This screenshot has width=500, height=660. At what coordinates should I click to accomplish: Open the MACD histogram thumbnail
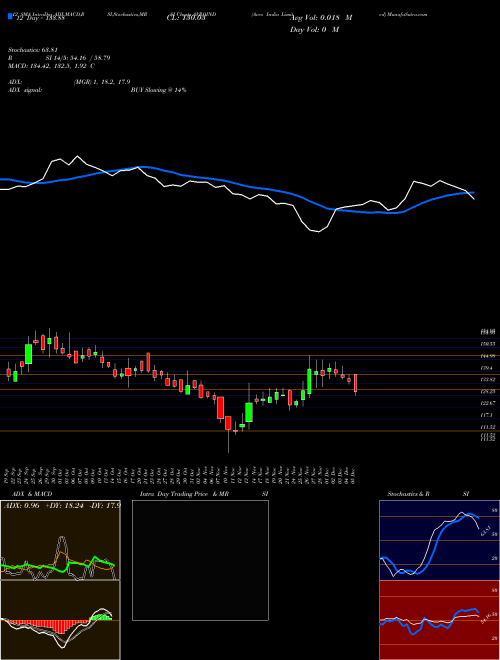(x=60, y=620)
